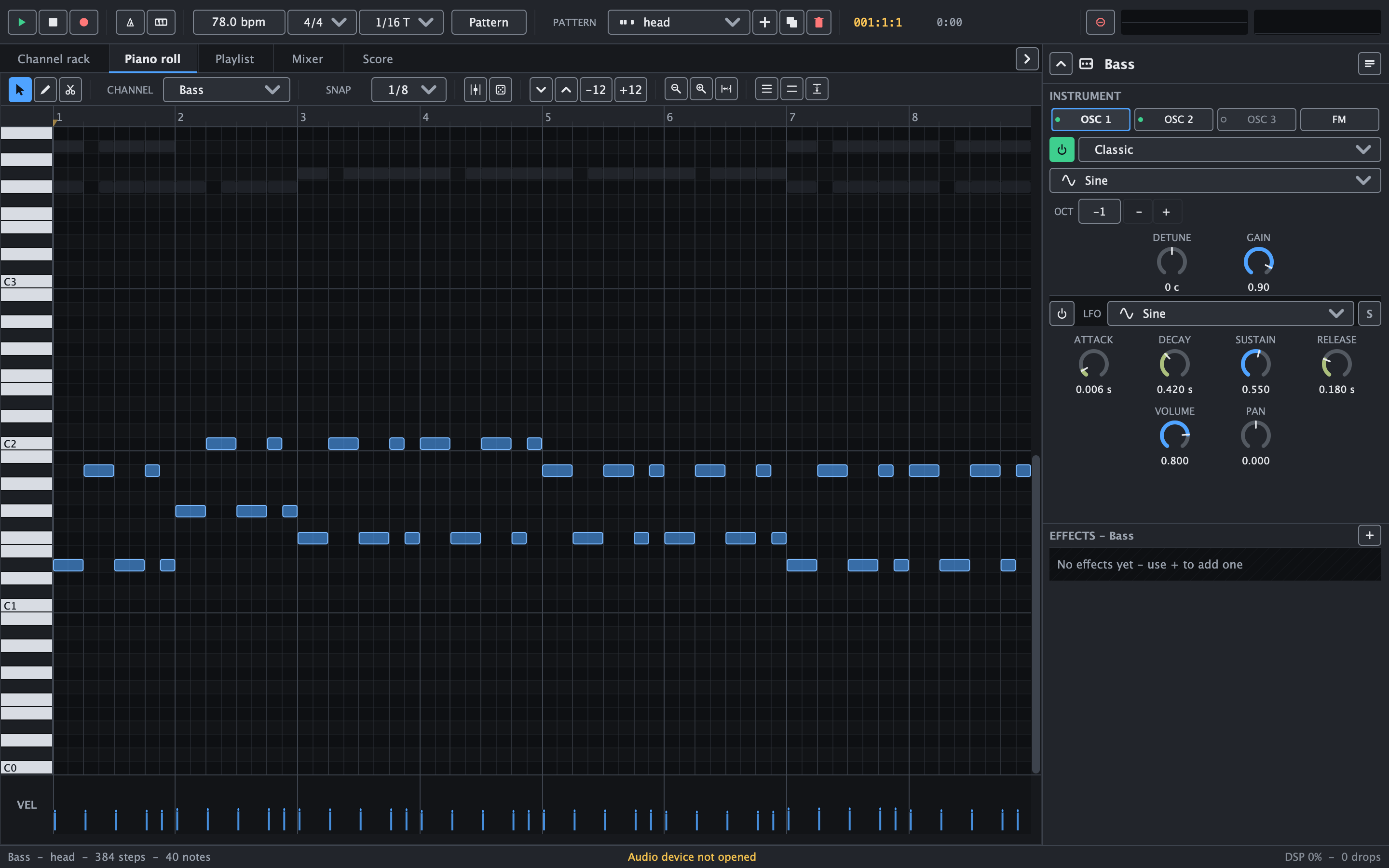The image size is (1389, 868).
Task: Decrease octave with minus button
Action: pos(1139,212)
